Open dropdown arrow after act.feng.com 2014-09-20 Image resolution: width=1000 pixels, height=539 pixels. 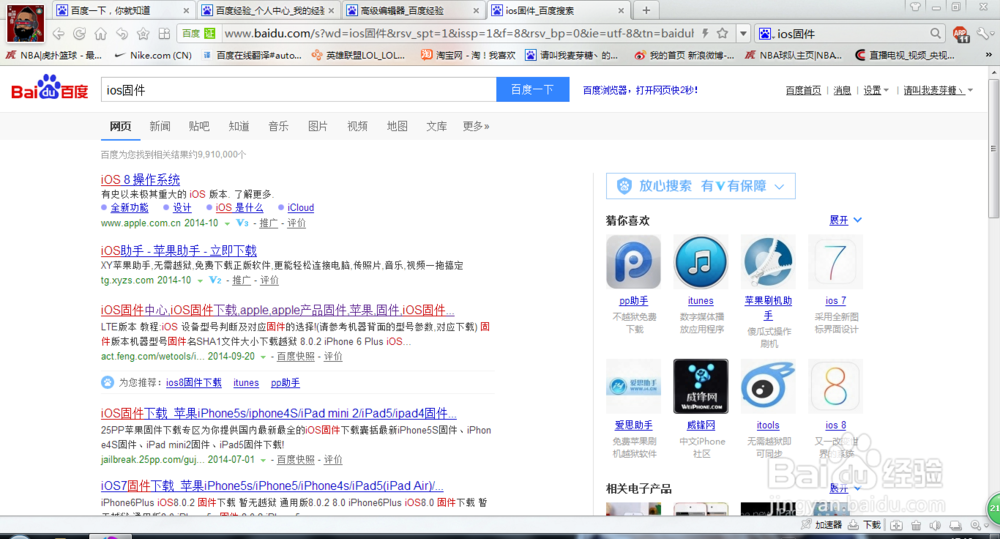263,357
